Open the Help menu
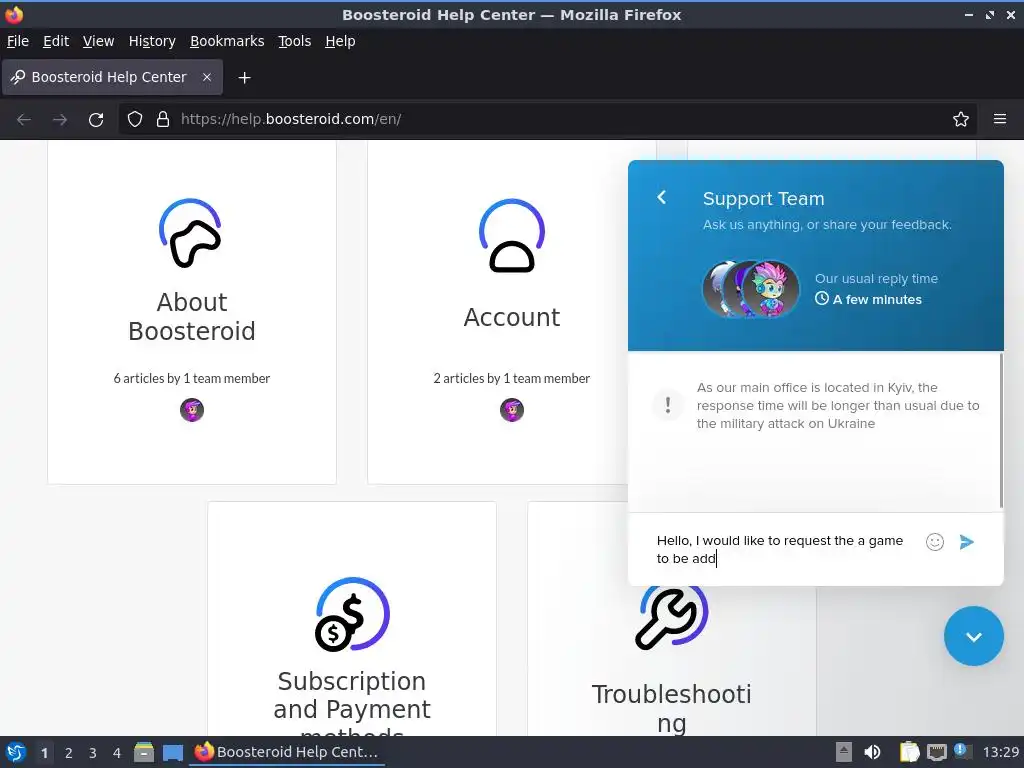 [340, 41]
